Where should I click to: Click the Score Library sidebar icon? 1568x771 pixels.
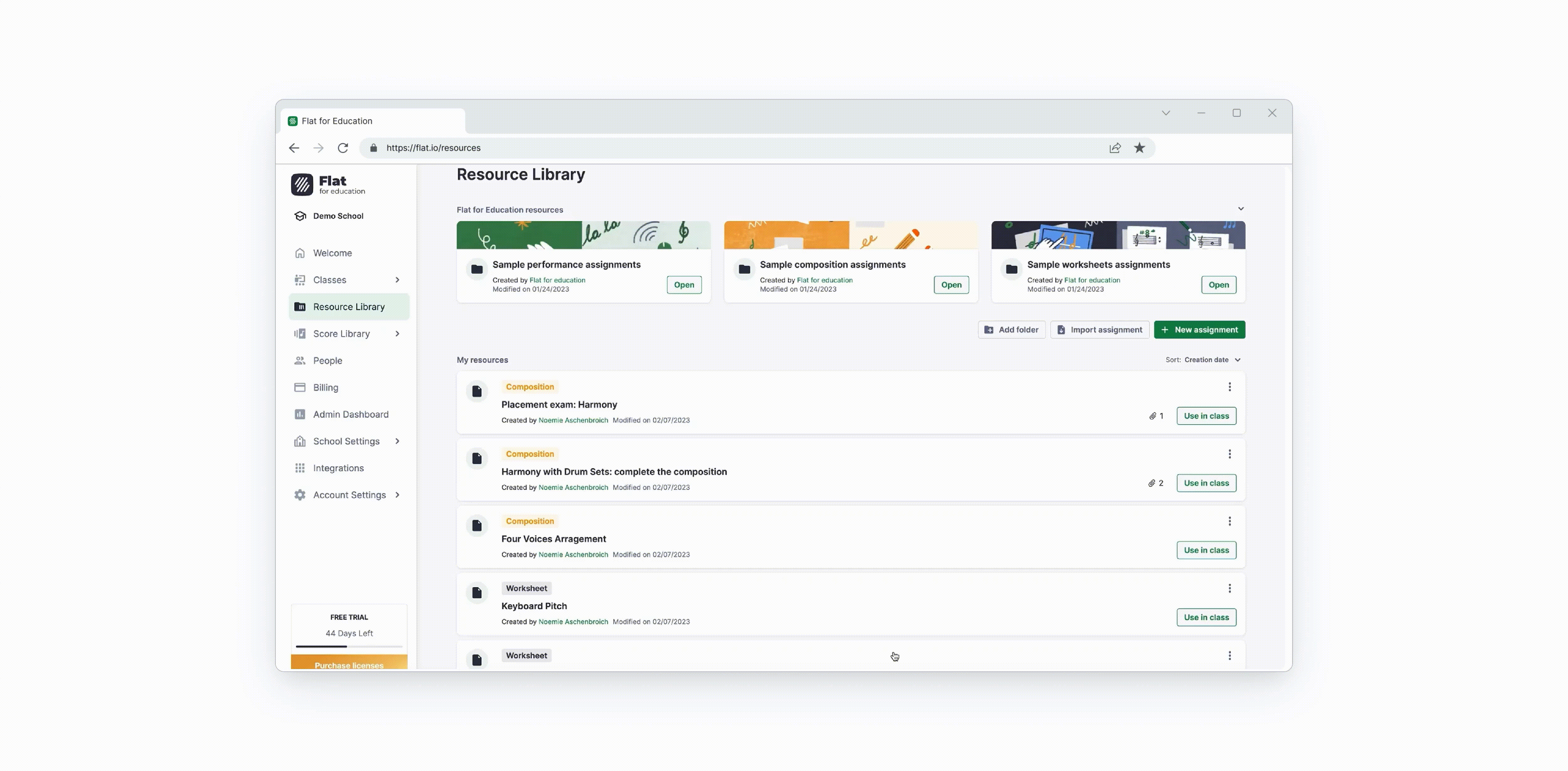[300, 334]
